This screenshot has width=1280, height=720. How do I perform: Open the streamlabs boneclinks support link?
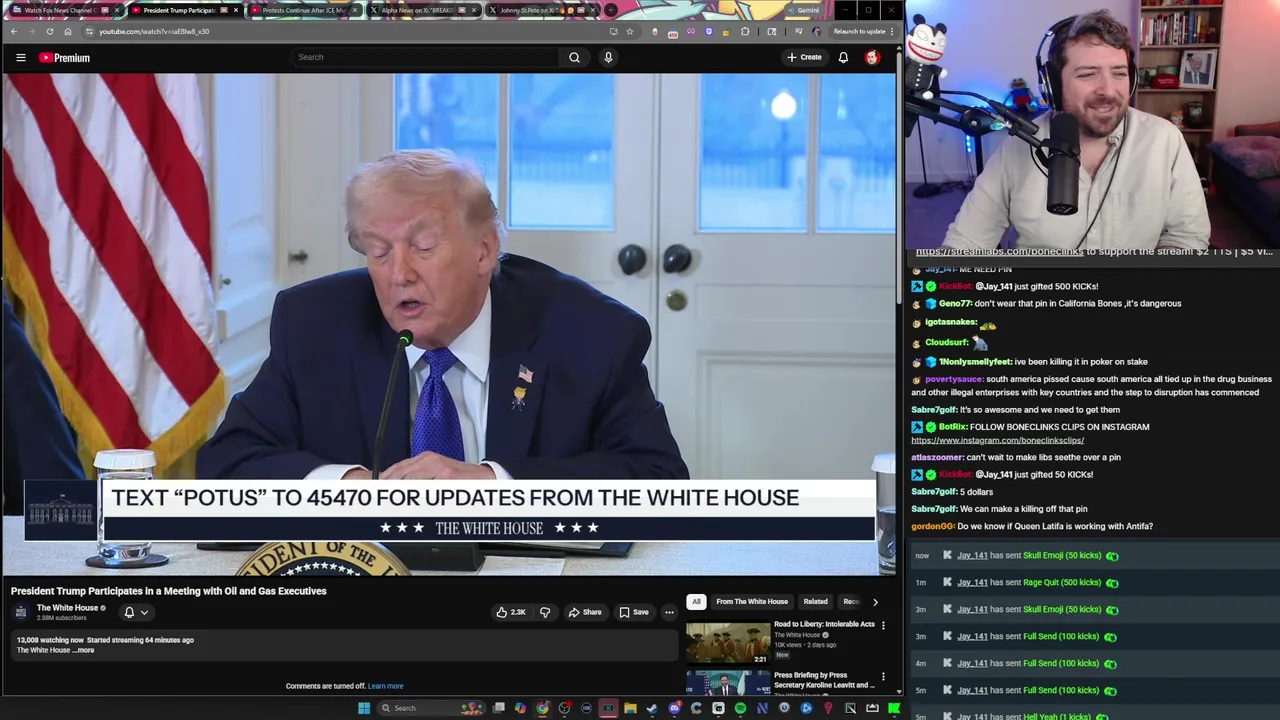pos(999,252)
